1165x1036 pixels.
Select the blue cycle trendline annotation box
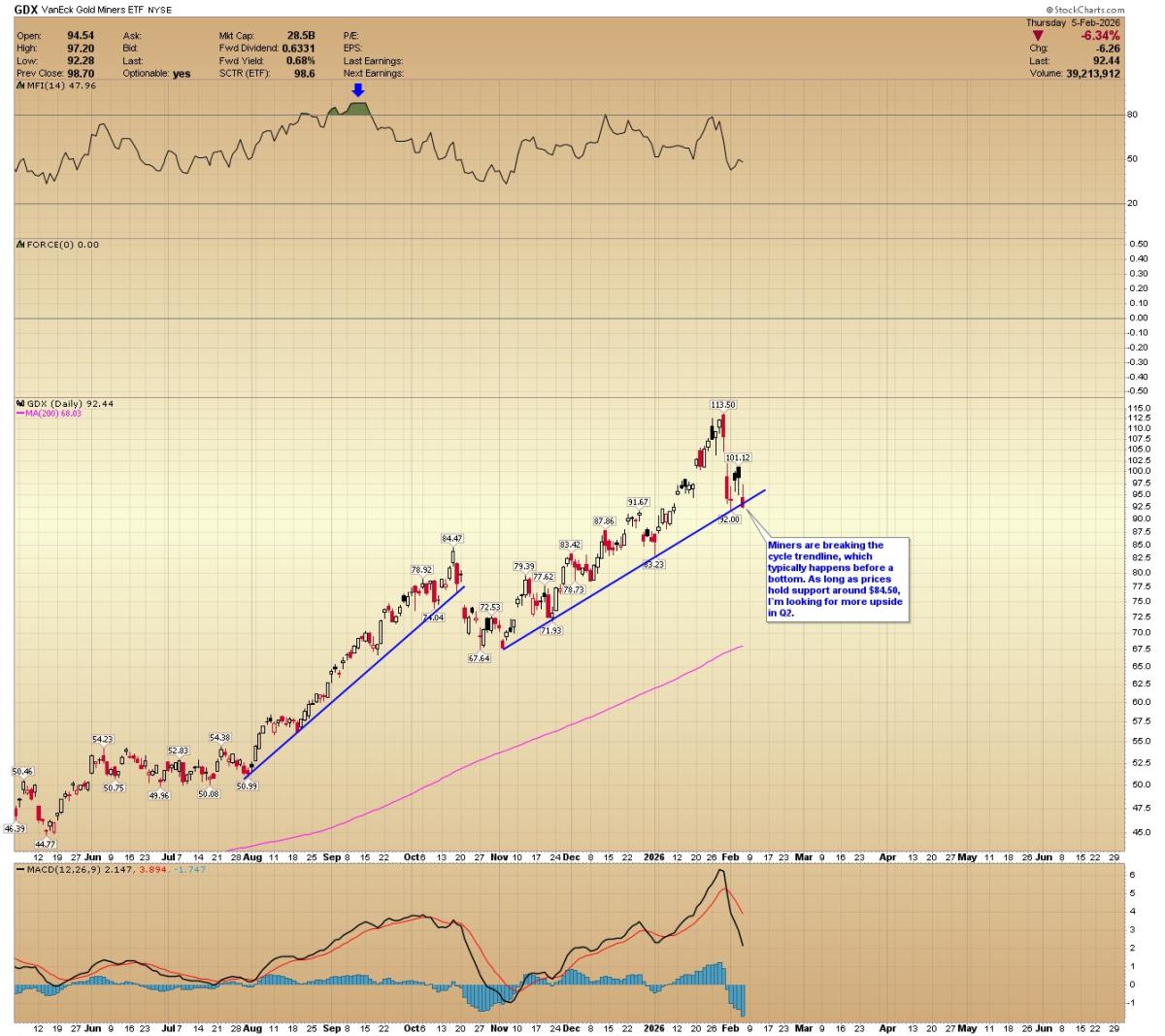[838, 580]
